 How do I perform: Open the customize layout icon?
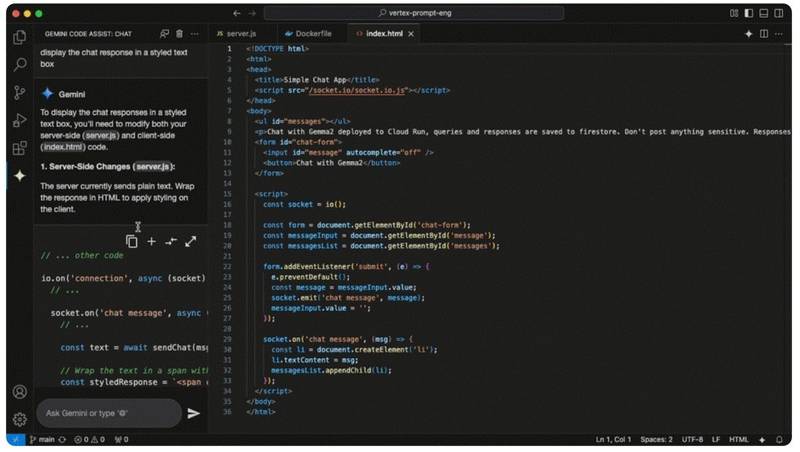tap(734, 13)
